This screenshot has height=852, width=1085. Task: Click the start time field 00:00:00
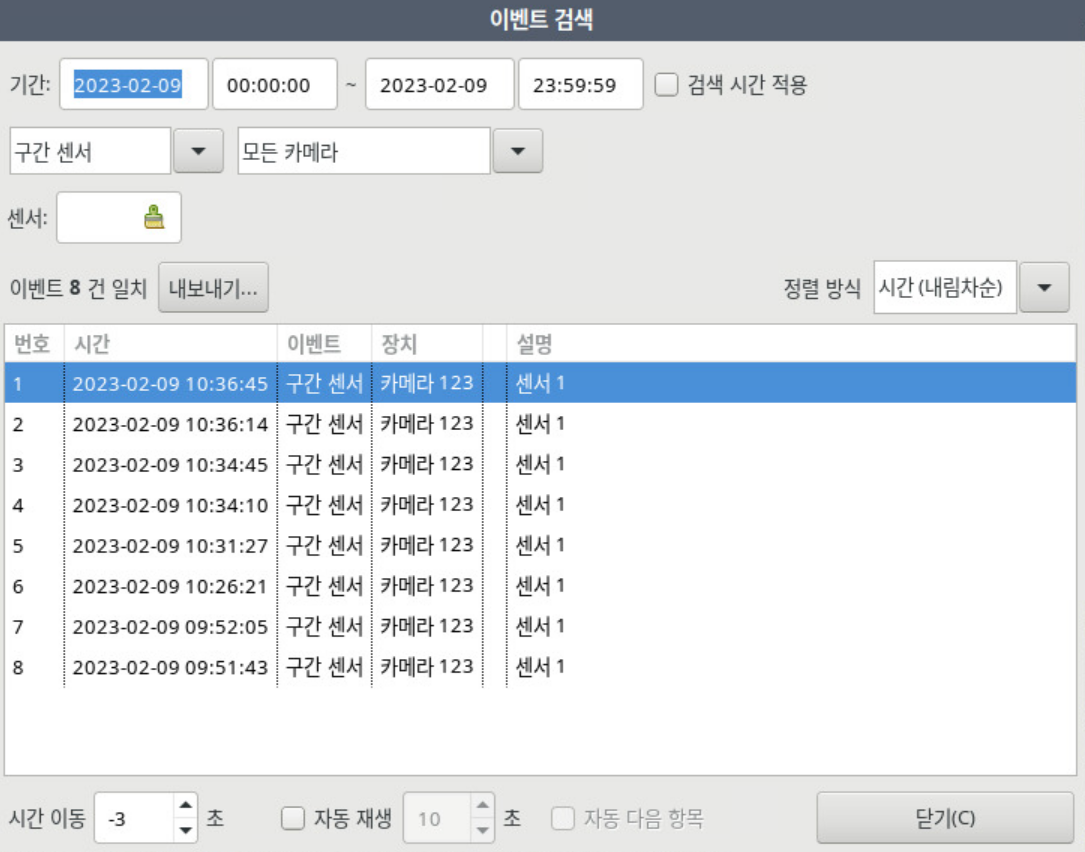(x=274, y=85)
